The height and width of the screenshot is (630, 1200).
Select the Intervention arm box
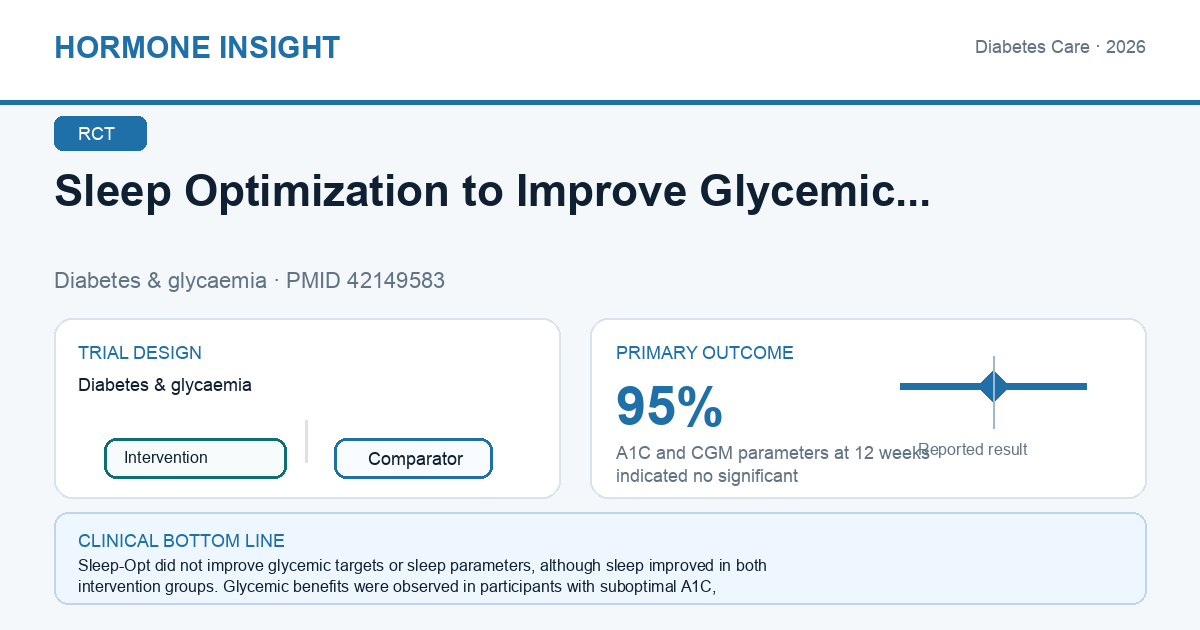196,458
